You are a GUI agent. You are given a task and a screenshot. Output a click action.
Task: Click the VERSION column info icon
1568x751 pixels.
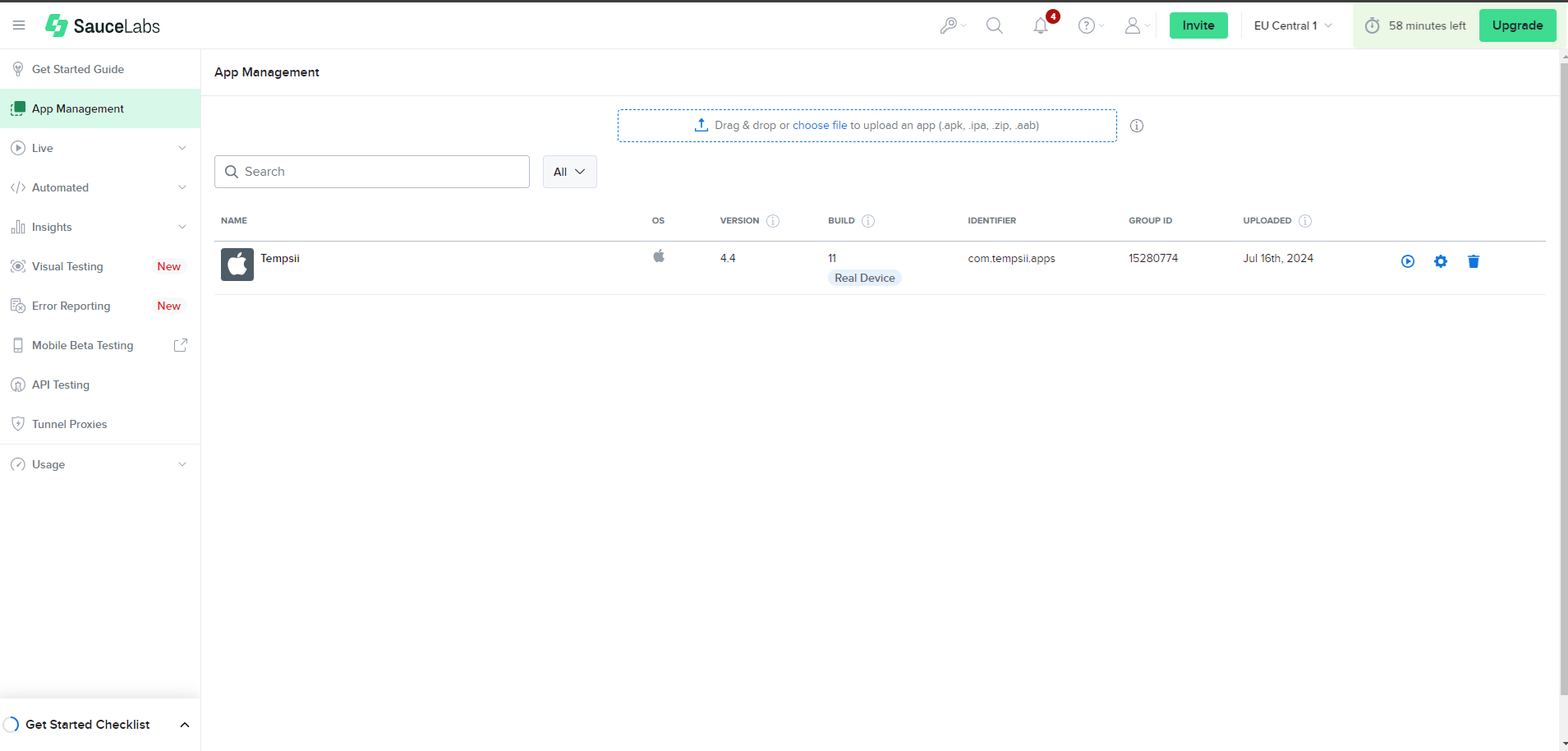pos(773,221)
